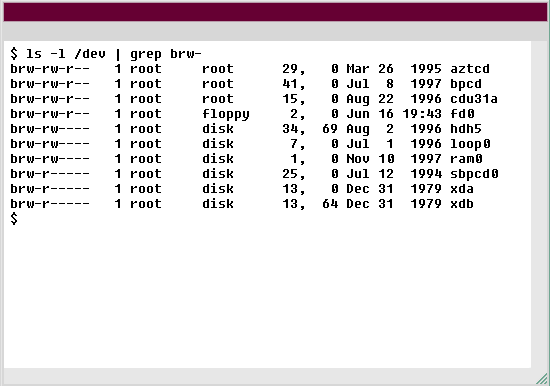Click the gray status bar at the bottom
550x386 pixels.
click(x=269, y=376)
